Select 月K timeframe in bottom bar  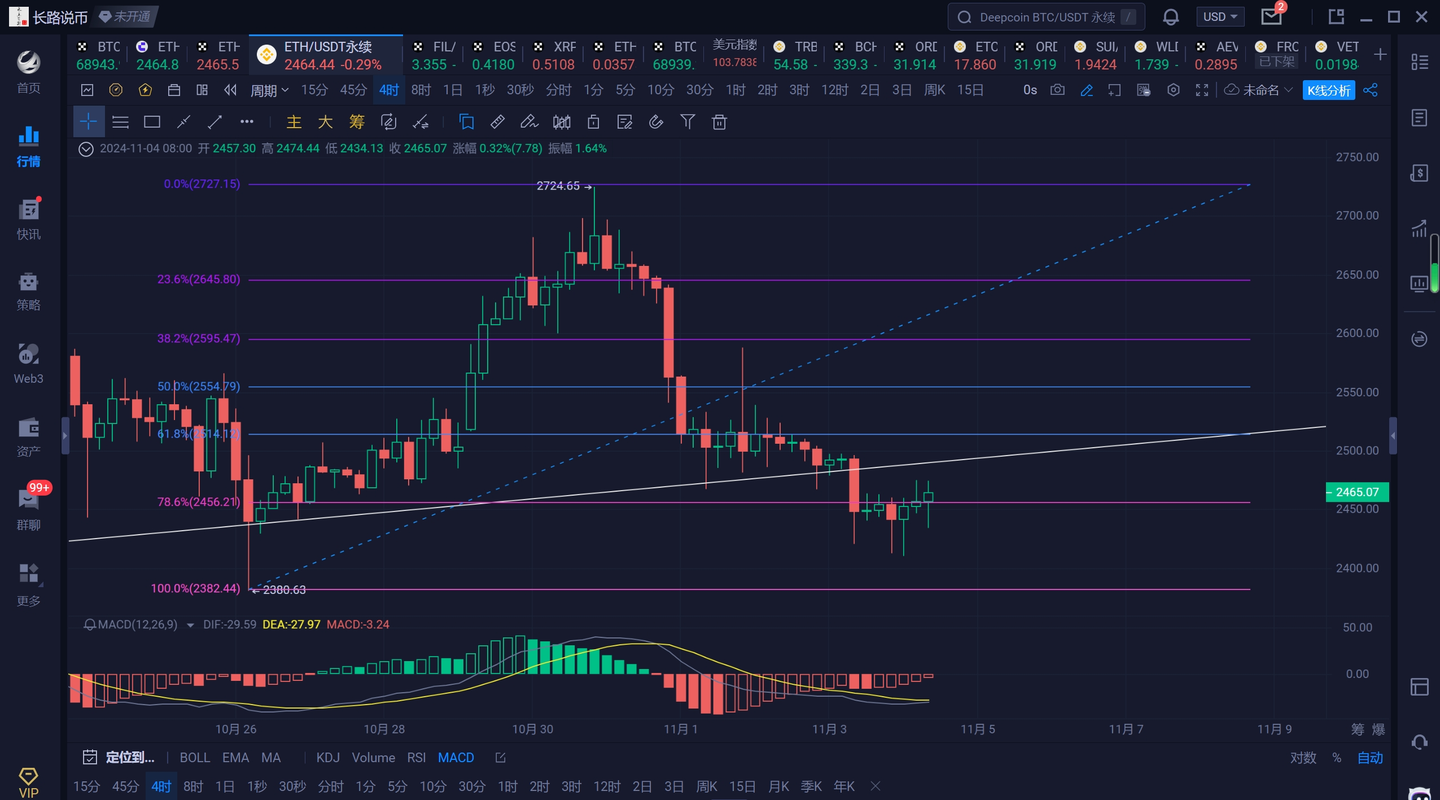779,787
